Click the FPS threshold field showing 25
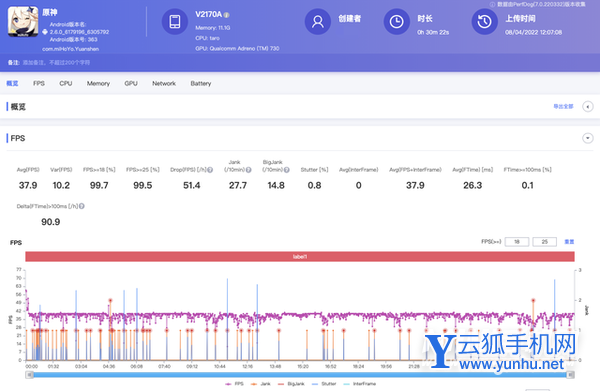Image resolution: width=600 pixels, height=391 pixels. [x=545, y=242]
